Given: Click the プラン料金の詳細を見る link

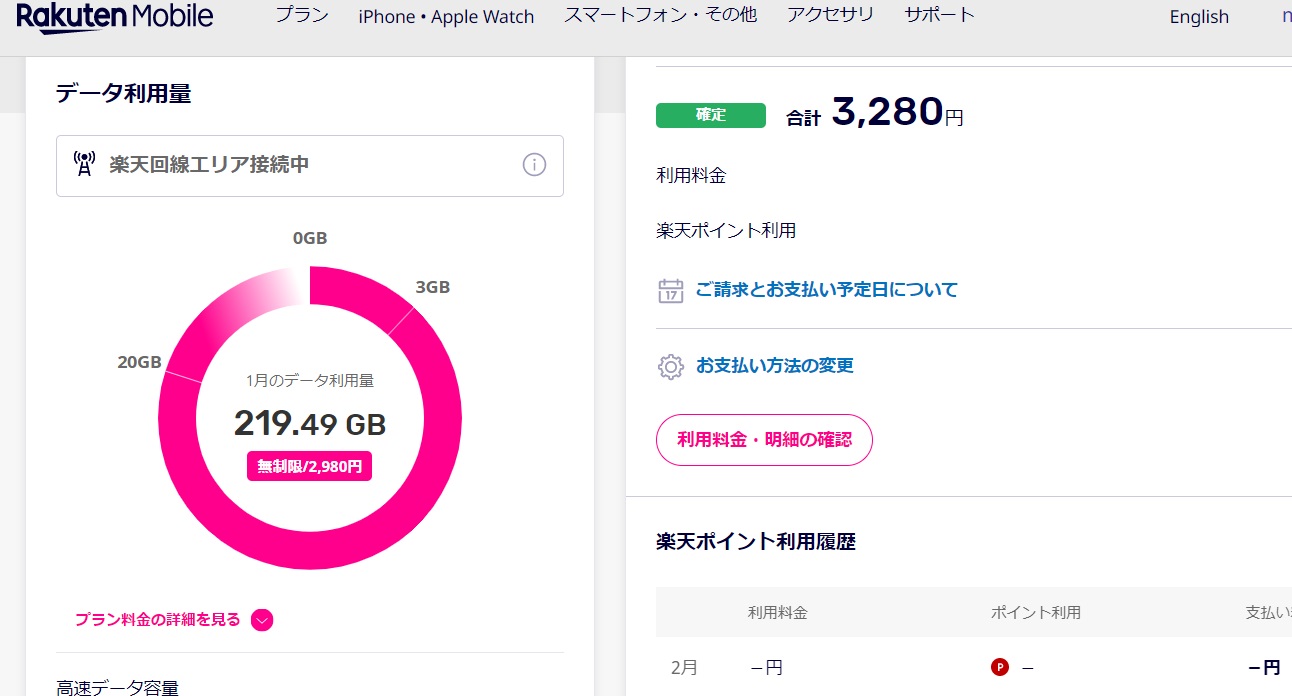Looking at the screenshot, I should pos(158,620).
